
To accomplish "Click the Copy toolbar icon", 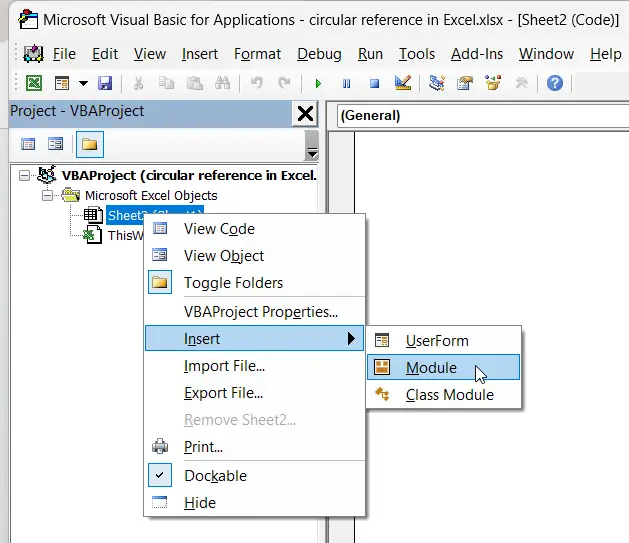I will pos(166,83).
